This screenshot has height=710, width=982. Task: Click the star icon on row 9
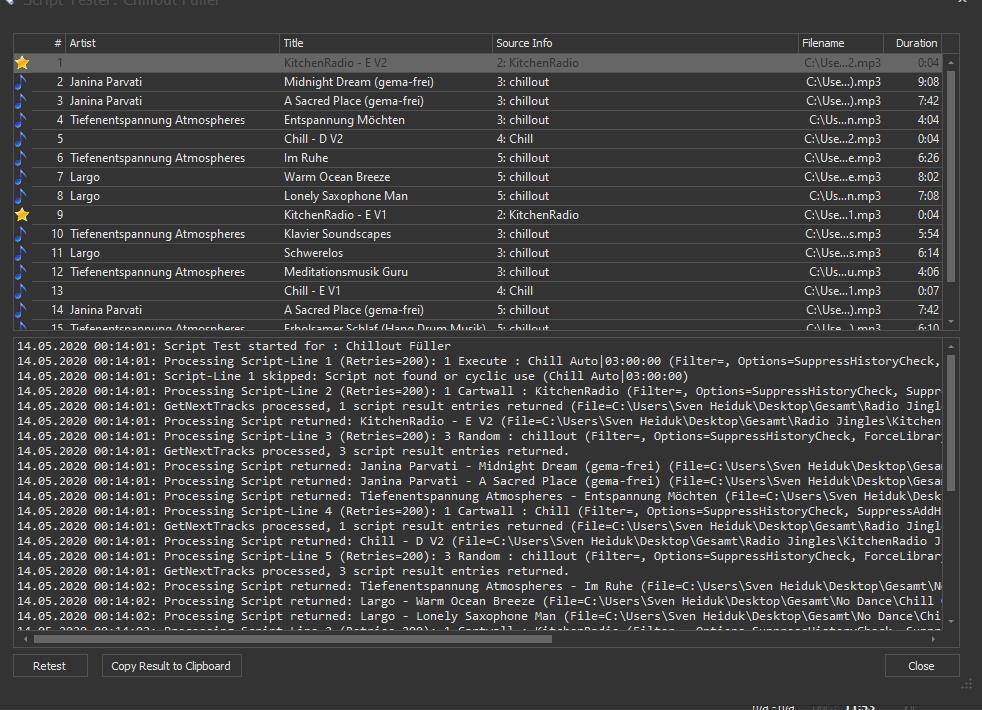coord(22,215)
